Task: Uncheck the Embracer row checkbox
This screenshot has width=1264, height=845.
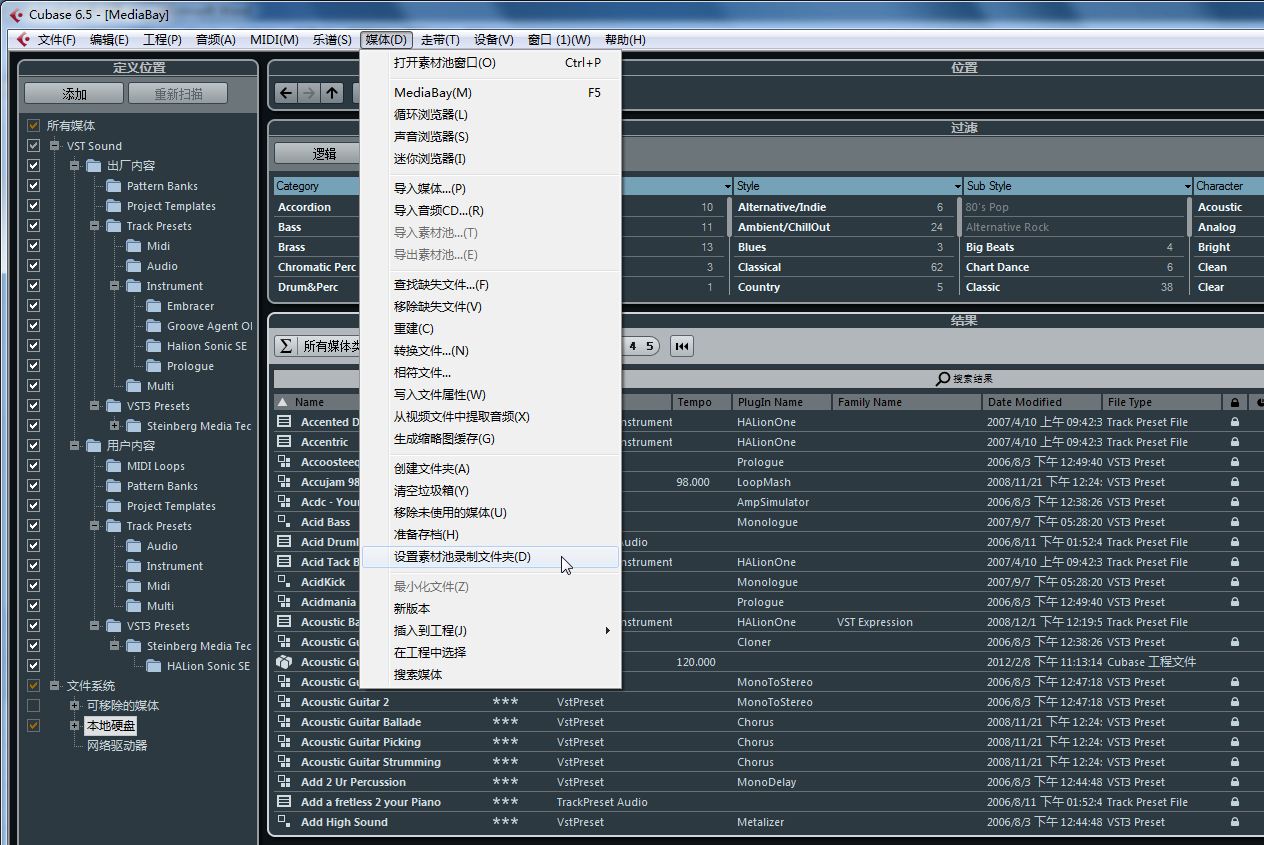Action: (x=34, y=306)
